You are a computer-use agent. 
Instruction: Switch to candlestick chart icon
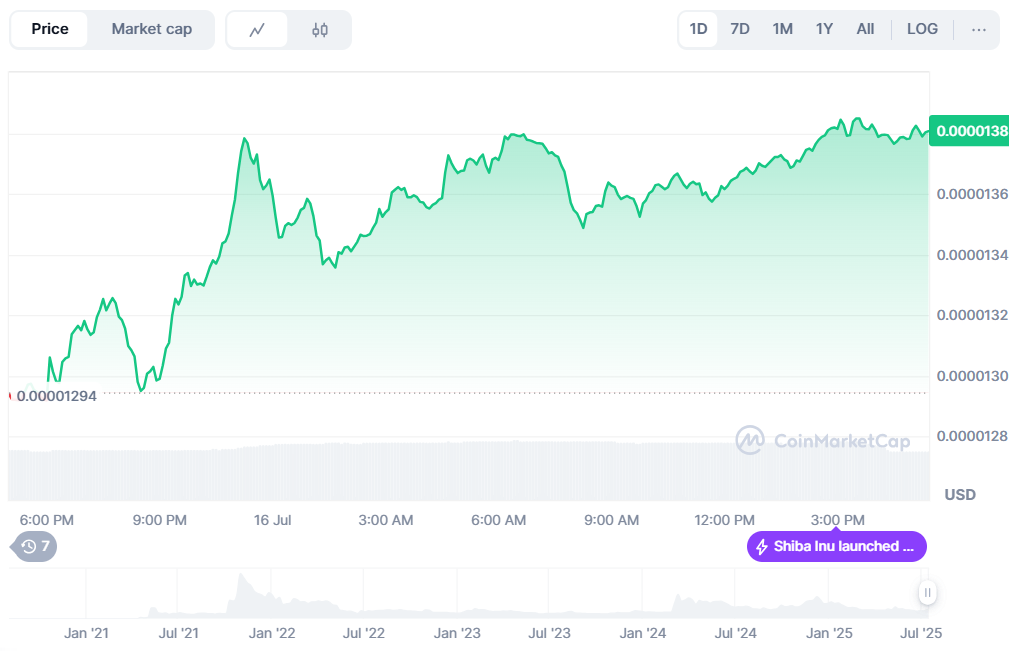320,30
